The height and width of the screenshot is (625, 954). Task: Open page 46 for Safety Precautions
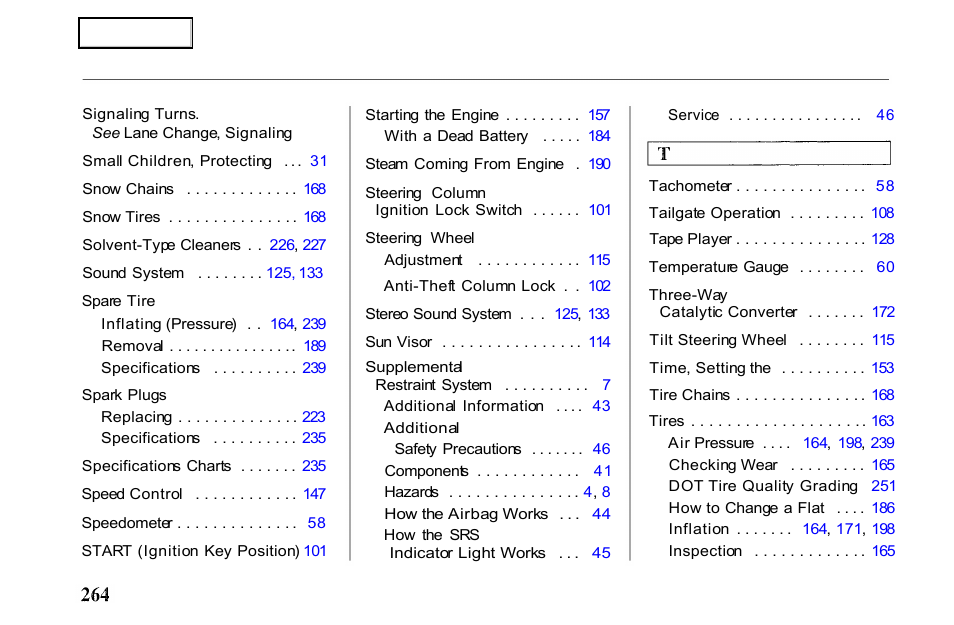(601, 449)
